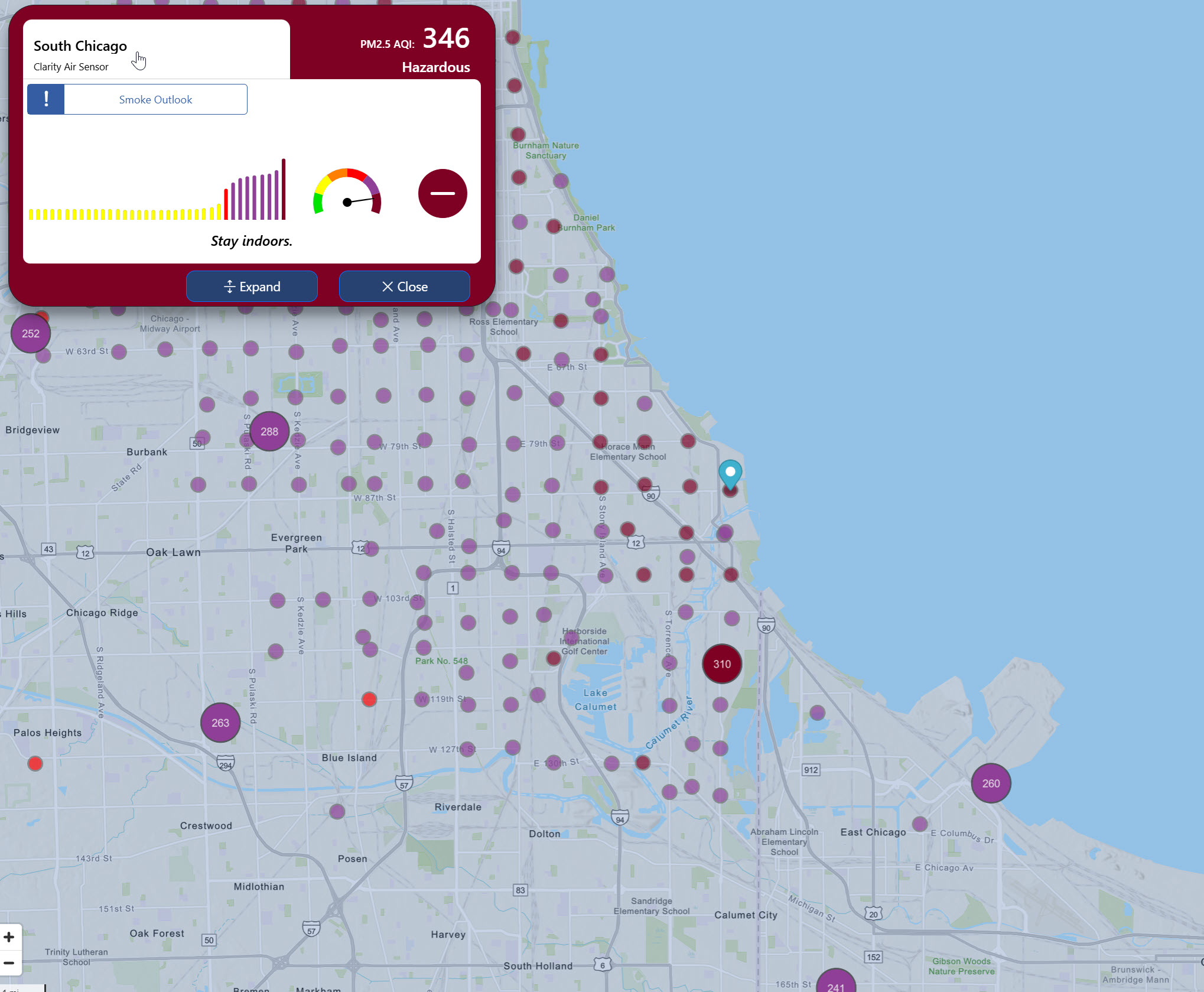1204x992 pixels.
Task: Select the red sensor dot near W 119th St
Action: pyautogui.click(x=369, y=700)
